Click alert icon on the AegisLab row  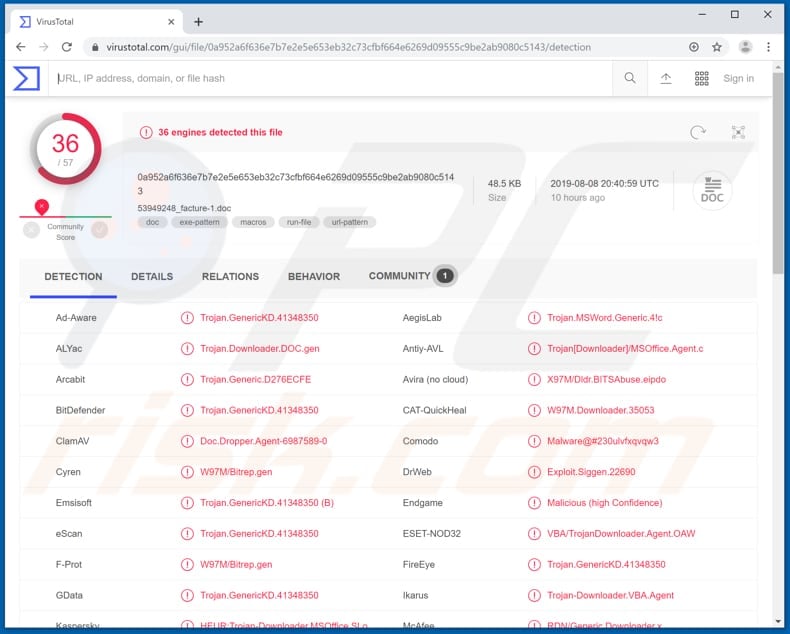535,318
